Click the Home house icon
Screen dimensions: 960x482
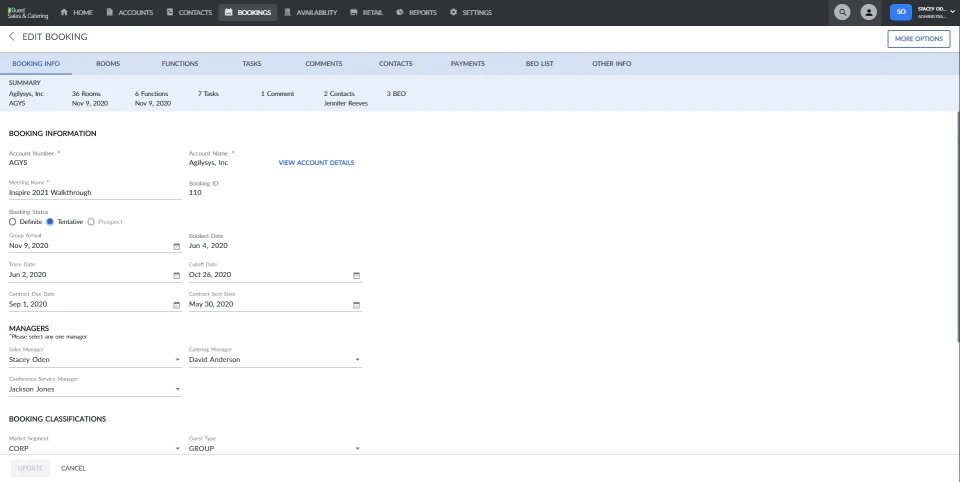click(64, 12)
